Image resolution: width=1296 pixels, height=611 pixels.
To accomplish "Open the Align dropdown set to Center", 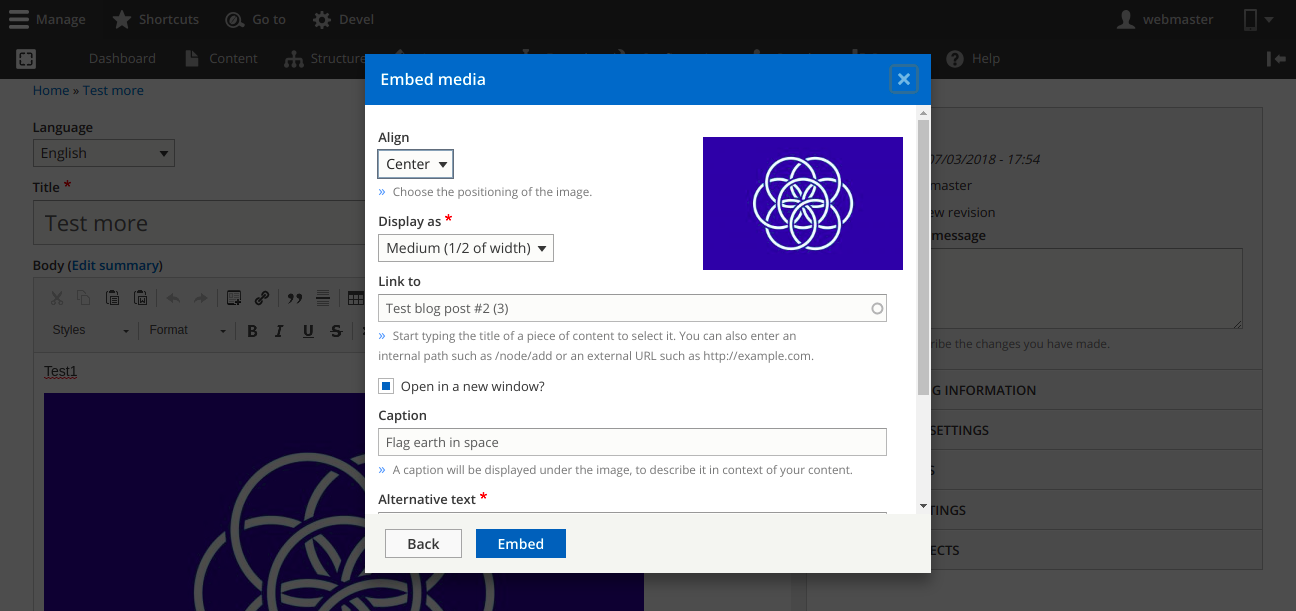I will [x=415, y=164].
